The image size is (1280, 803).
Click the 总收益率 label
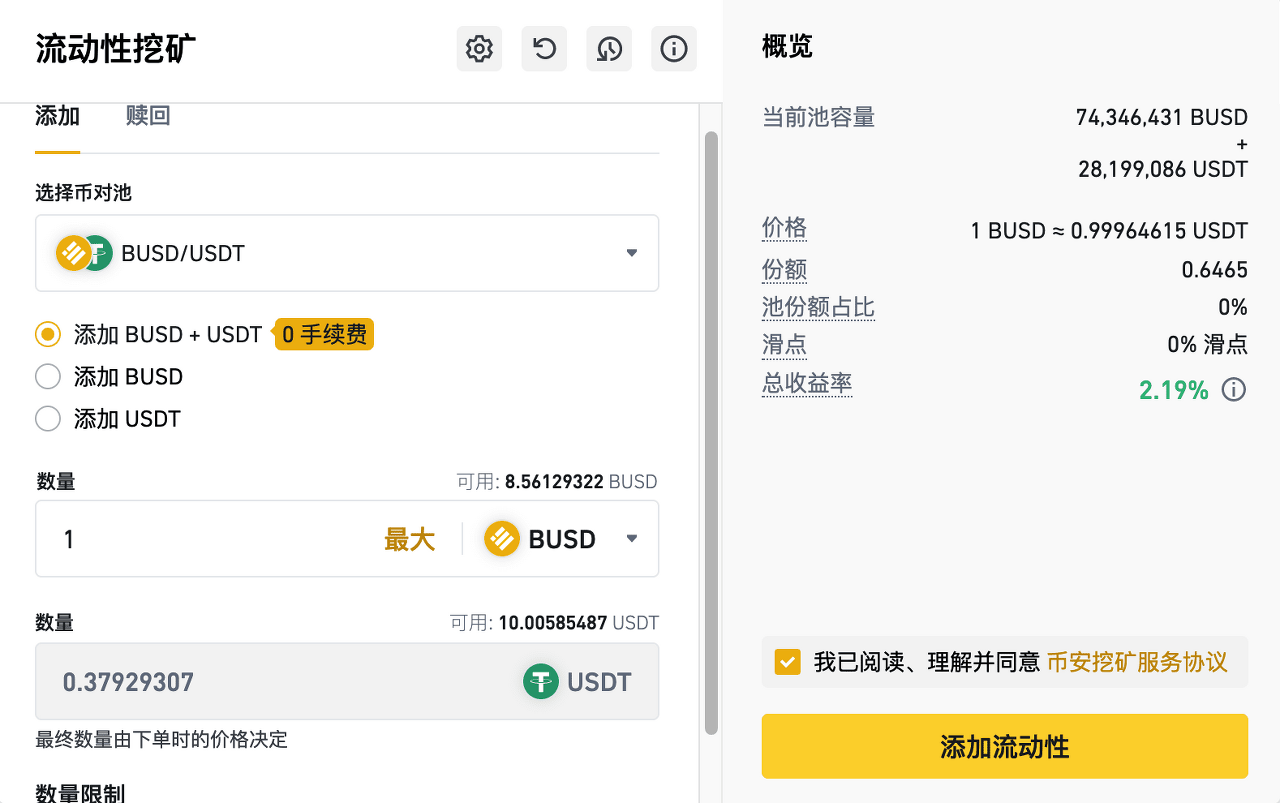pyautogui.click(x=807, y=383)
